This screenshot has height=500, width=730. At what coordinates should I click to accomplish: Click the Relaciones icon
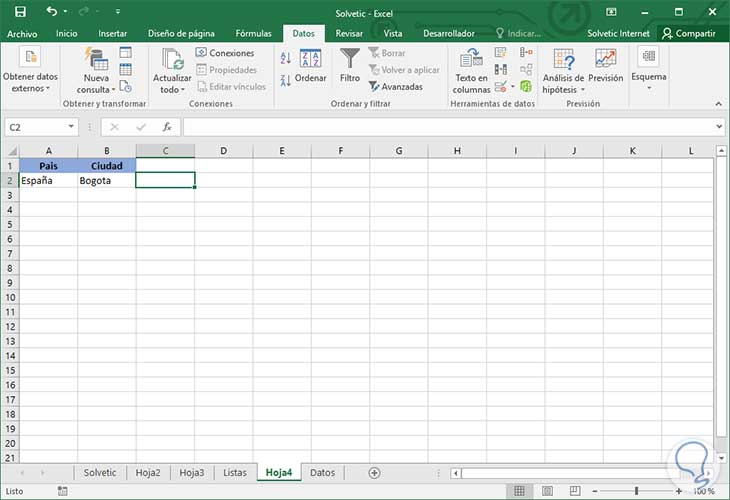(x=526, y=70)
